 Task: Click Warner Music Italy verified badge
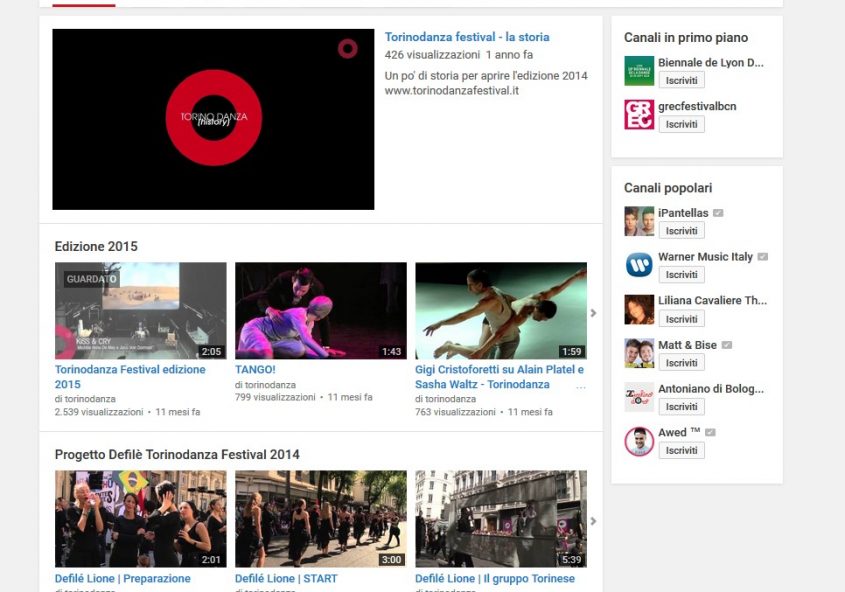pyautogui.click(x=763, y=256)
